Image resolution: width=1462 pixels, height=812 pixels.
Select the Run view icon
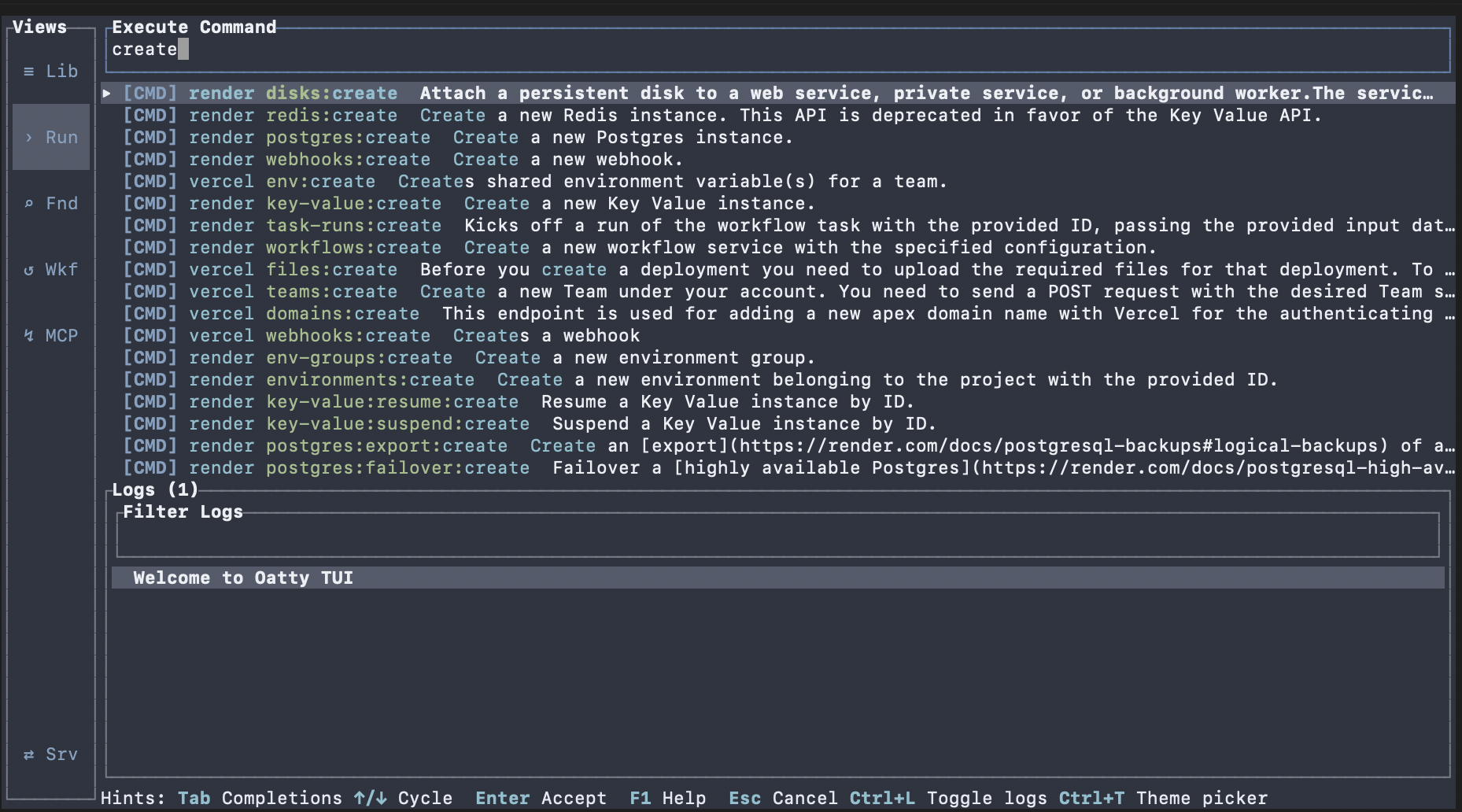click(51, 137)
